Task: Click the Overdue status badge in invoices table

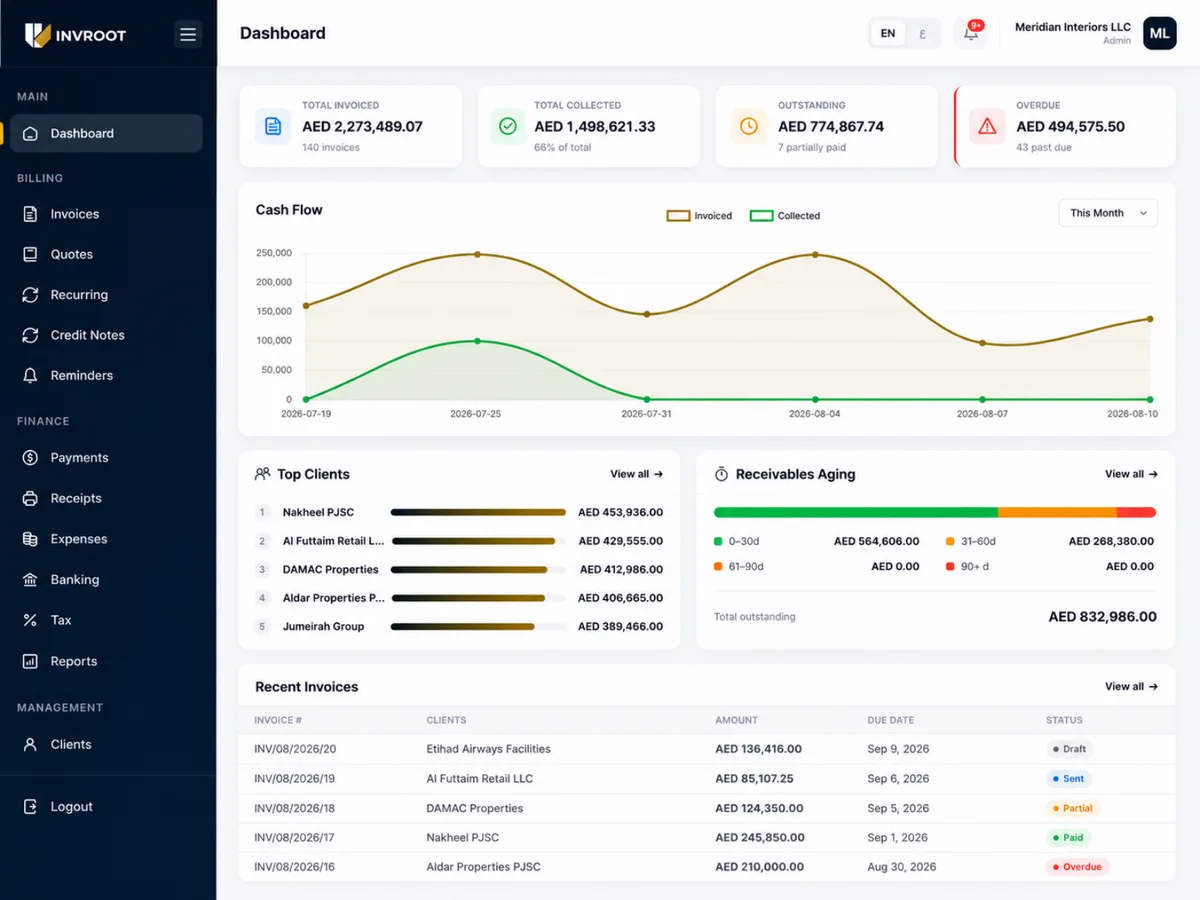Action: [1077, 867]
